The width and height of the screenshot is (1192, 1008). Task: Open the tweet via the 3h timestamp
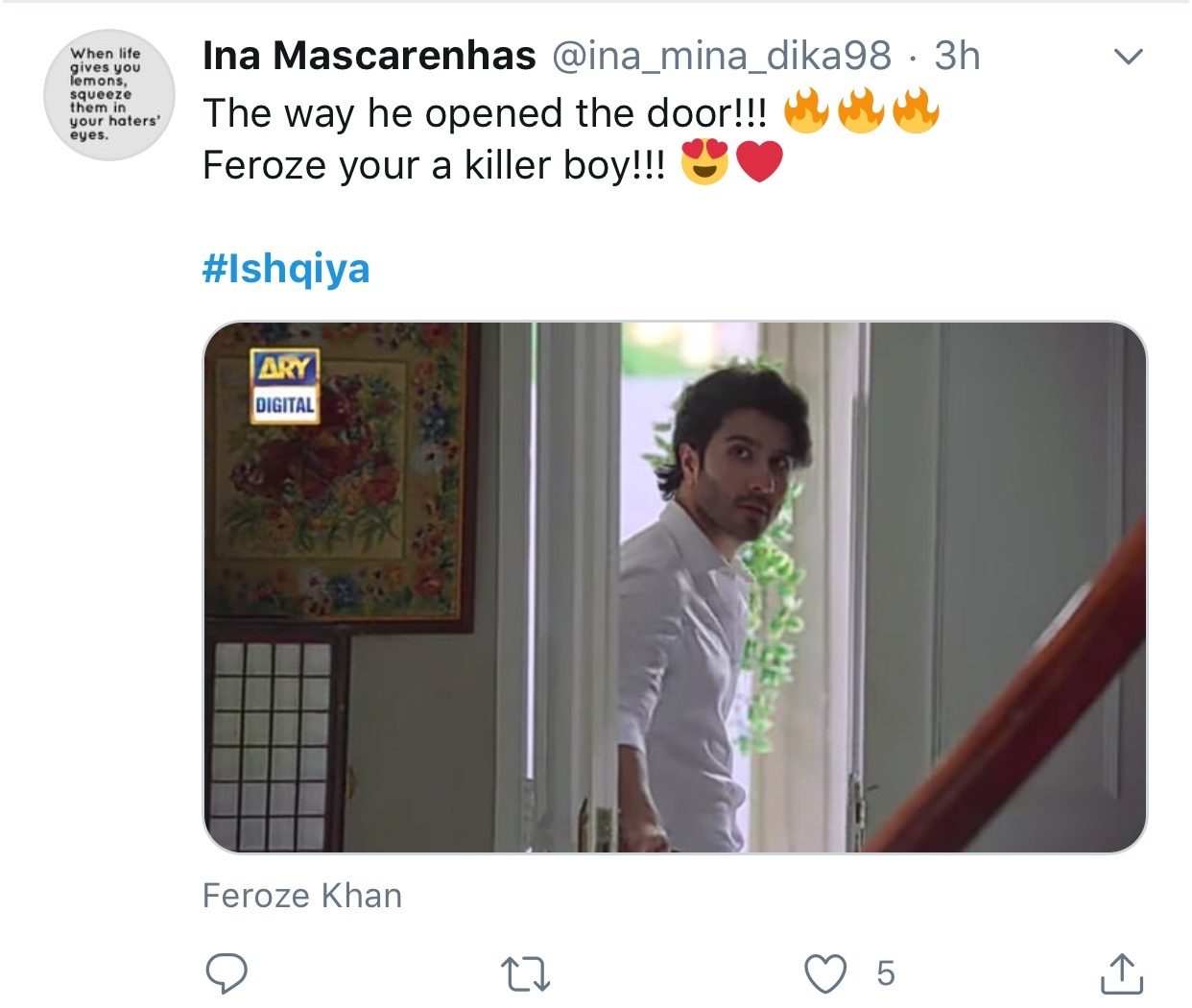point(958,56)
